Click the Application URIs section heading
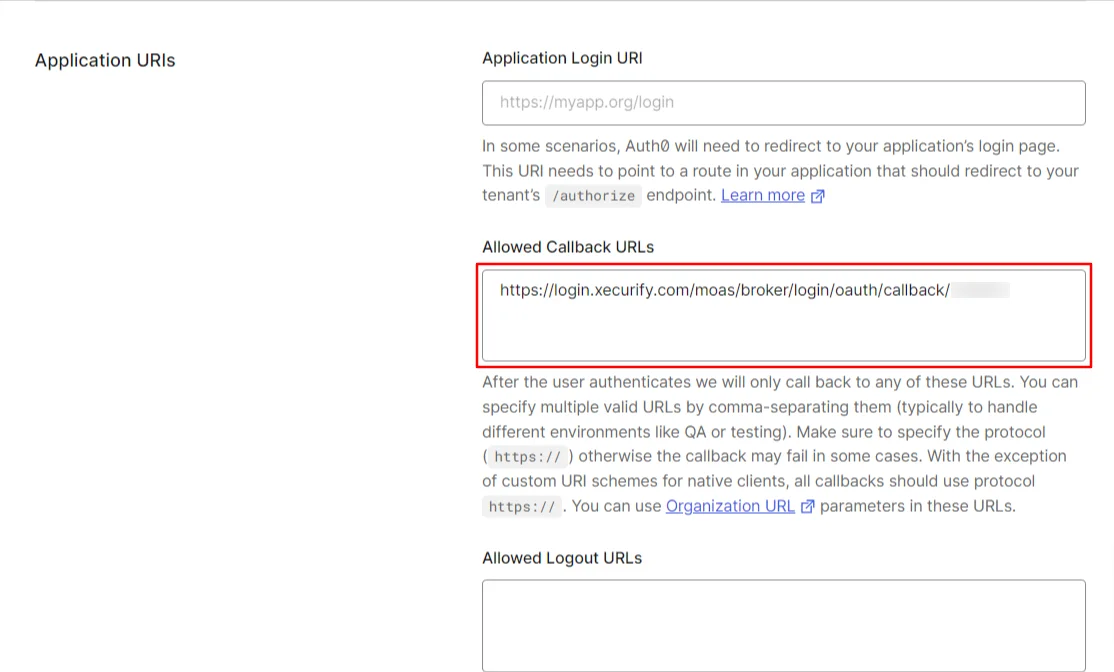 [x=104, y=60]
